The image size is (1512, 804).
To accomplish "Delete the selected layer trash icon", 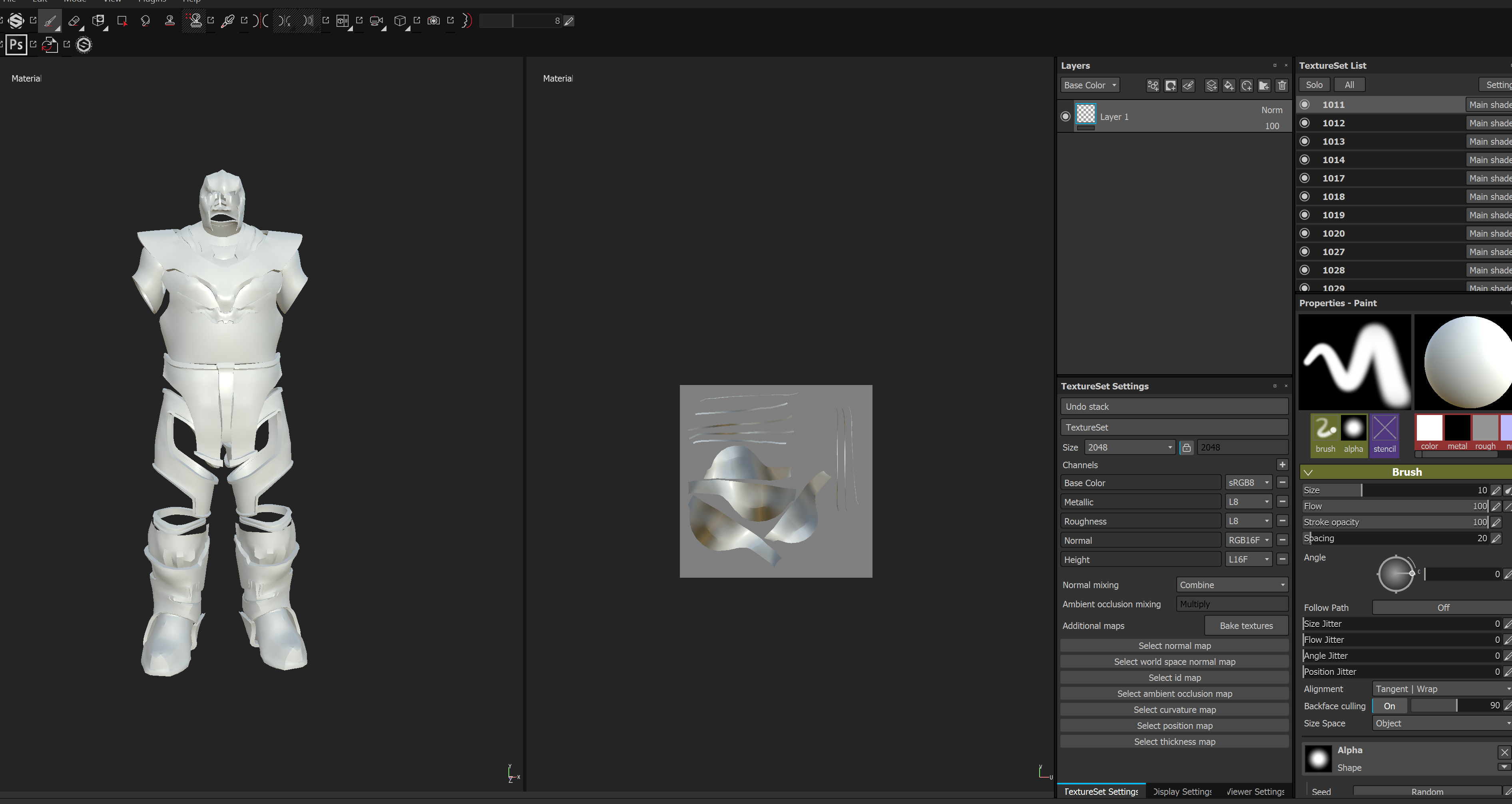I will (1282, 86).
